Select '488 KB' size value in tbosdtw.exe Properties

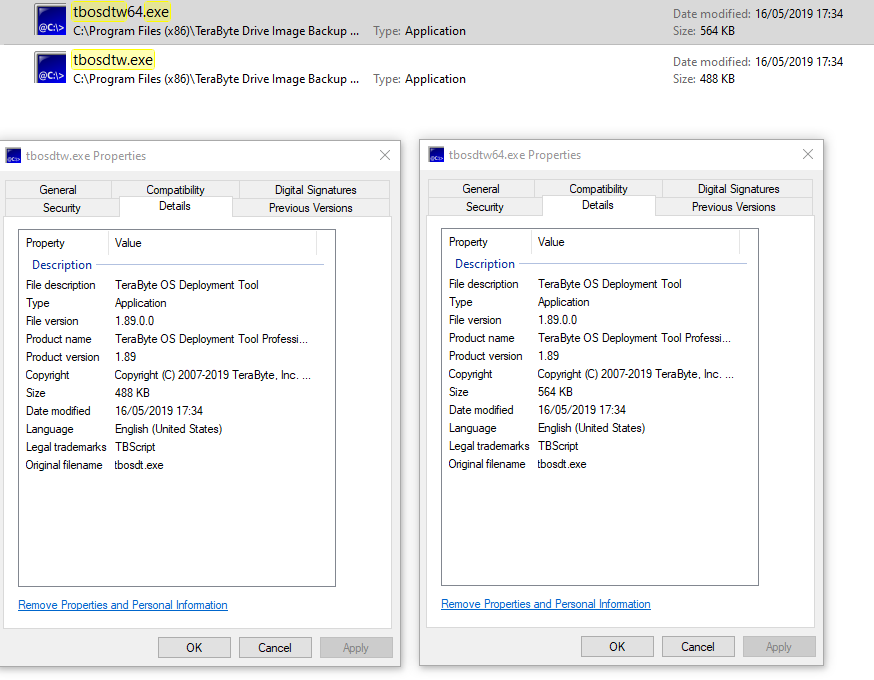click(x=132, y=393)
